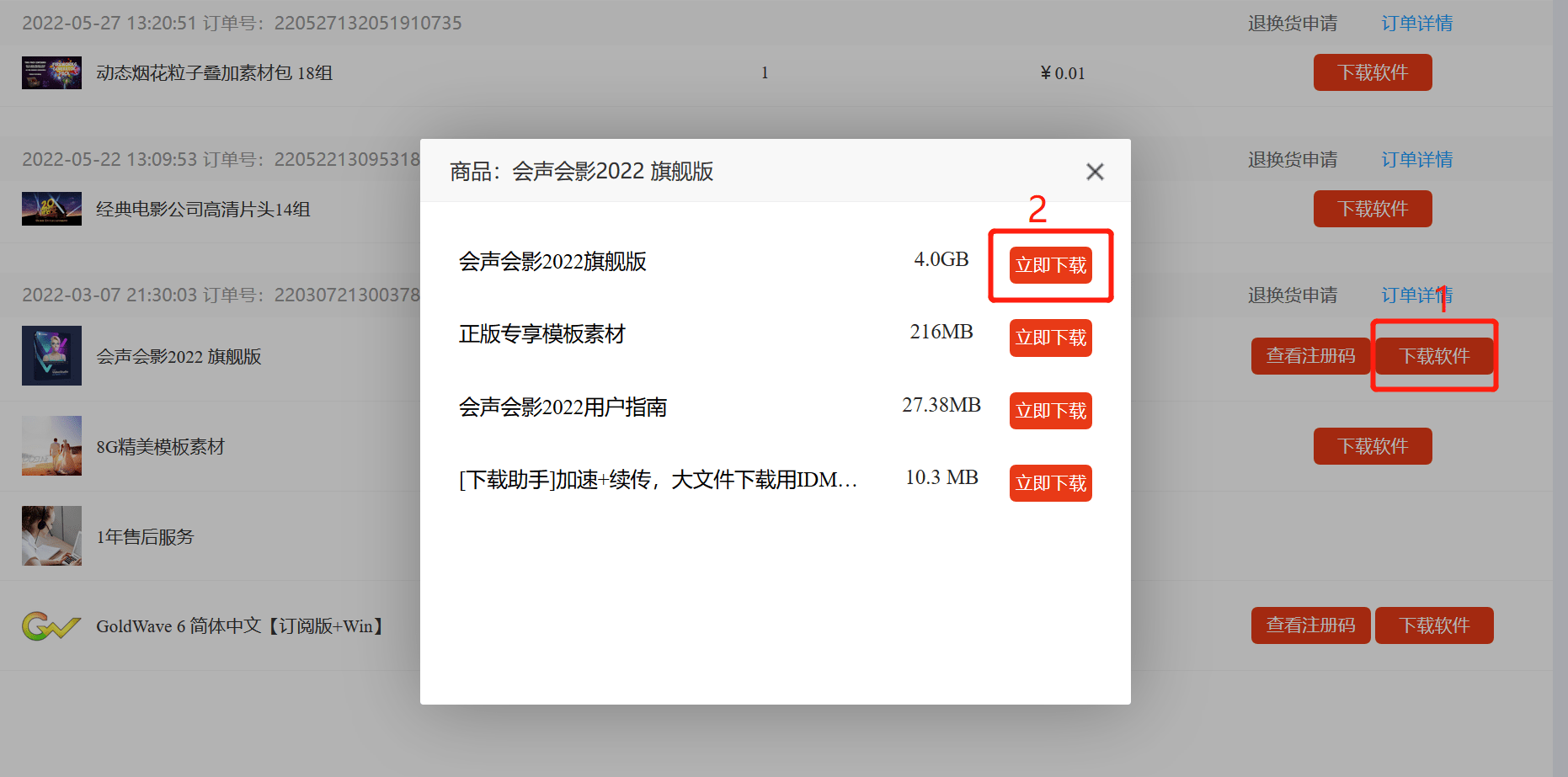Click 下载软件 for GoldWave 6

click(1434, 625)
